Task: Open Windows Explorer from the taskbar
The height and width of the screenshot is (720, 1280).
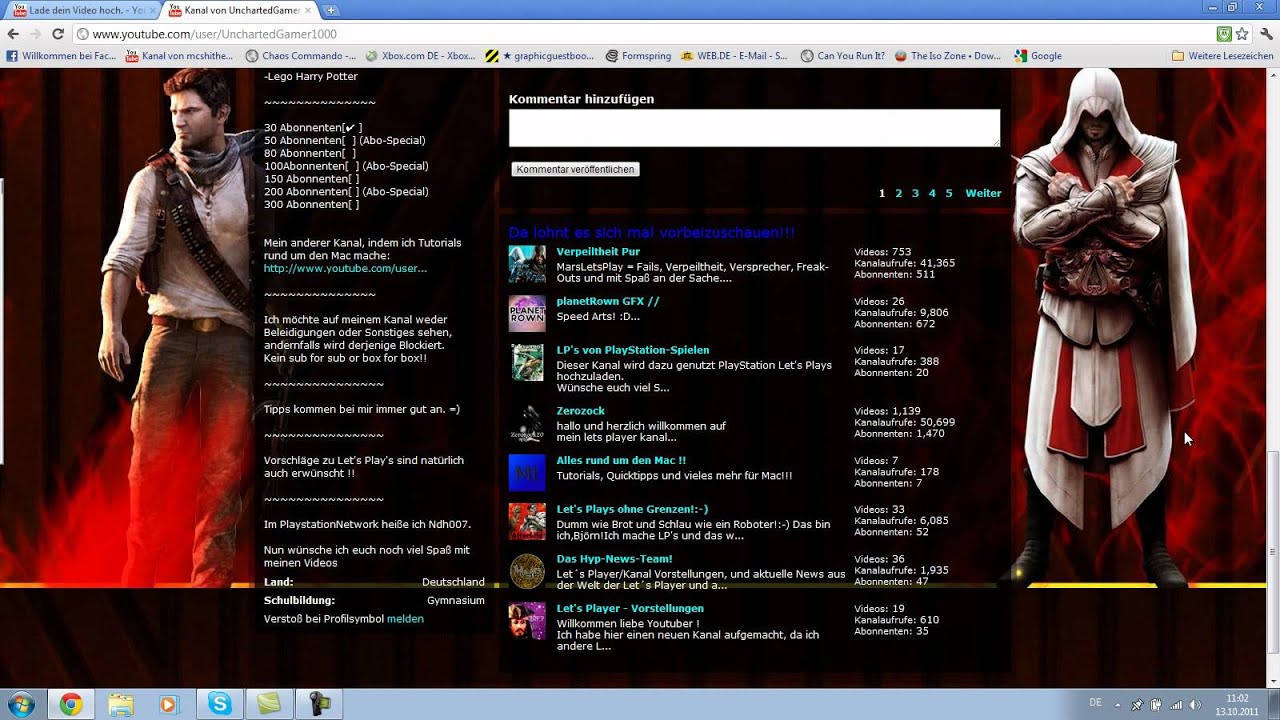Action: click(x=120, y=704)
